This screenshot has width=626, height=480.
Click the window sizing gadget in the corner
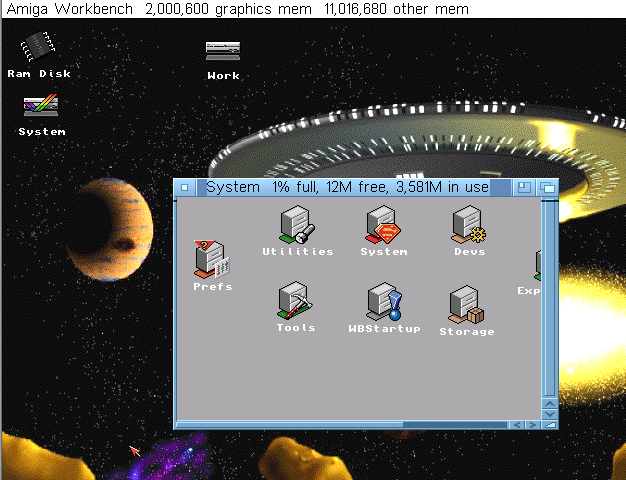point(550,425)
